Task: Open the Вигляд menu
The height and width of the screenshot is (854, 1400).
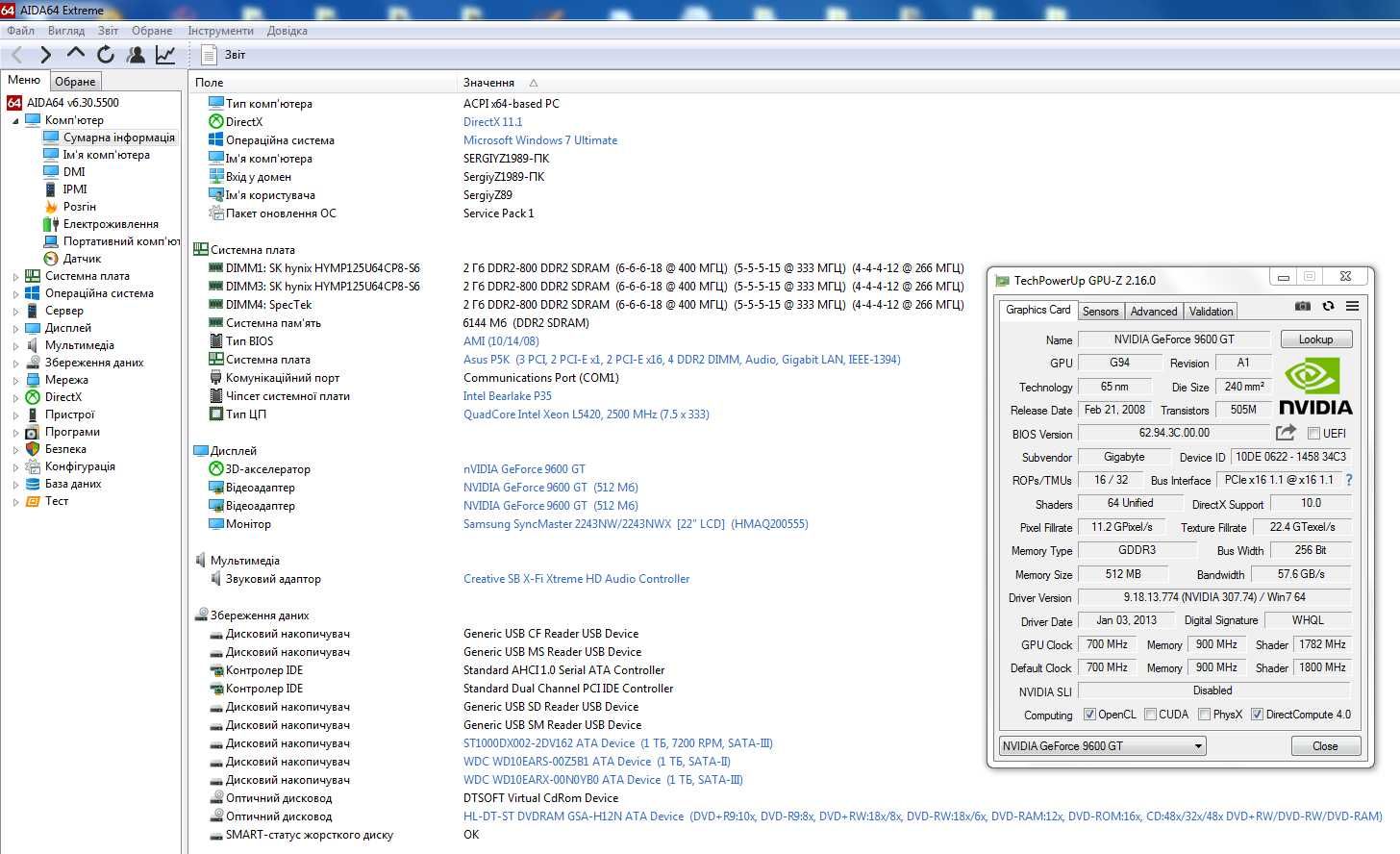Action: click(x=66, y=31)
